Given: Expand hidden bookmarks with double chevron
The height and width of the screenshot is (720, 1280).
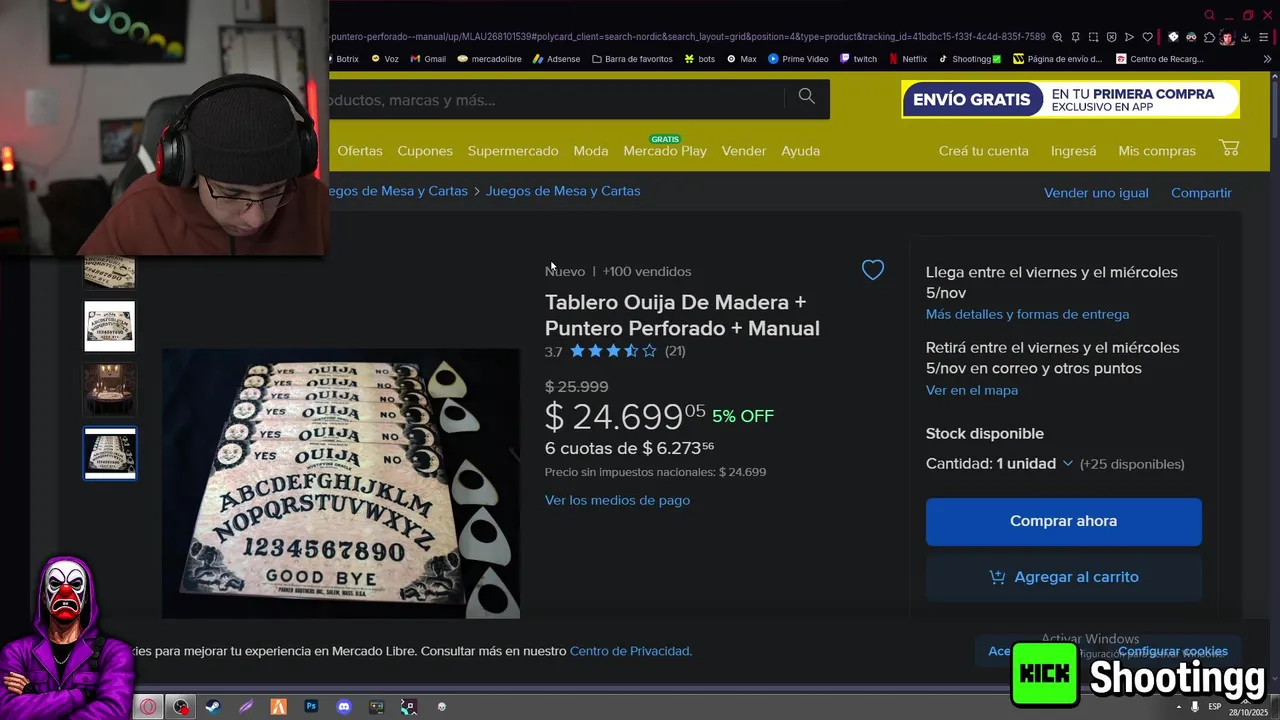Looking at the screenshot, I should click(x=1267, y=59).
